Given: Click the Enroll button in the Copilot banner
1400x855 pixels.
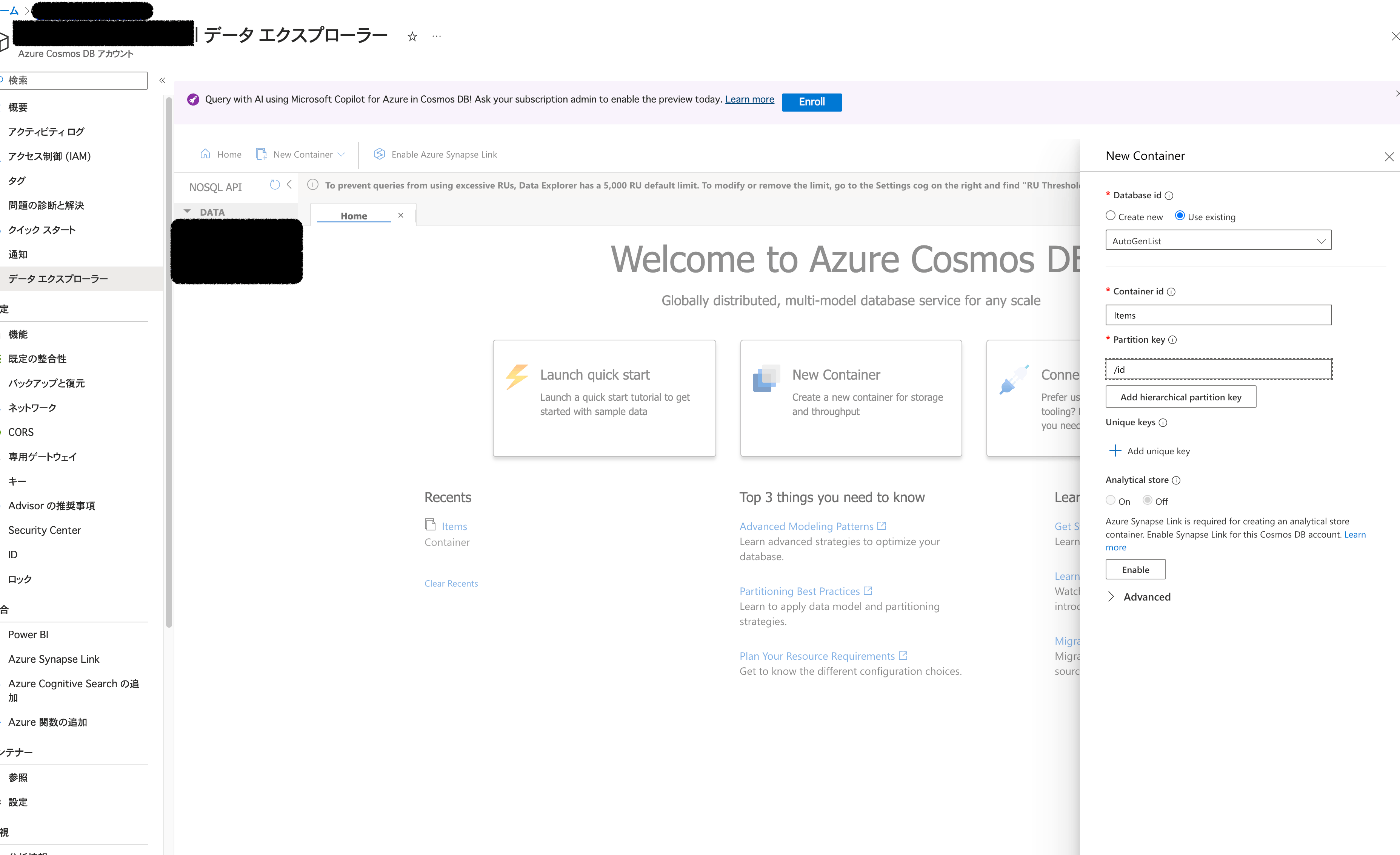Looking at the screenshot, I should pyautogui.click(x=812, y=102).
